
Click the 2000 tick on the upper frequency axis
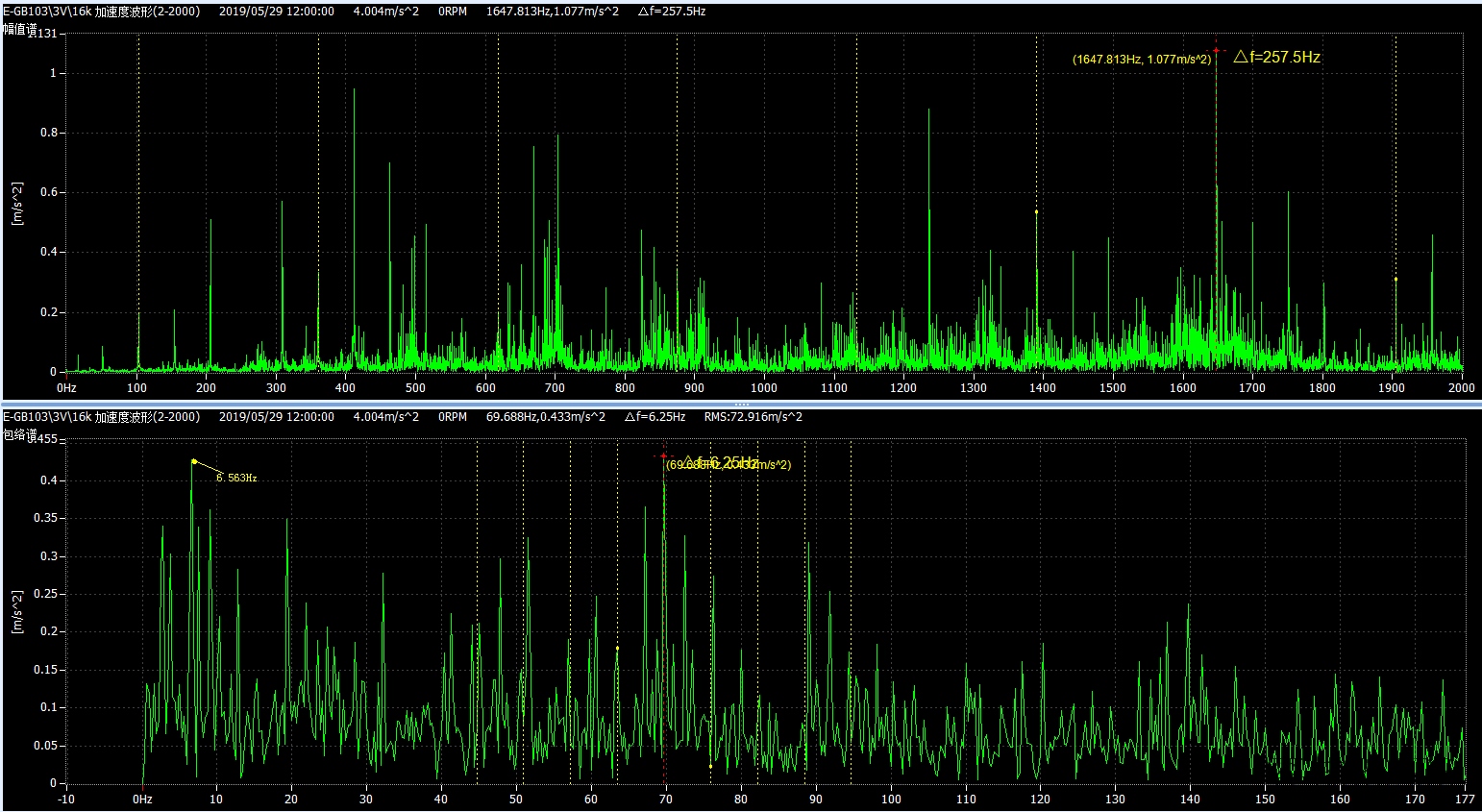point(1461,388)
